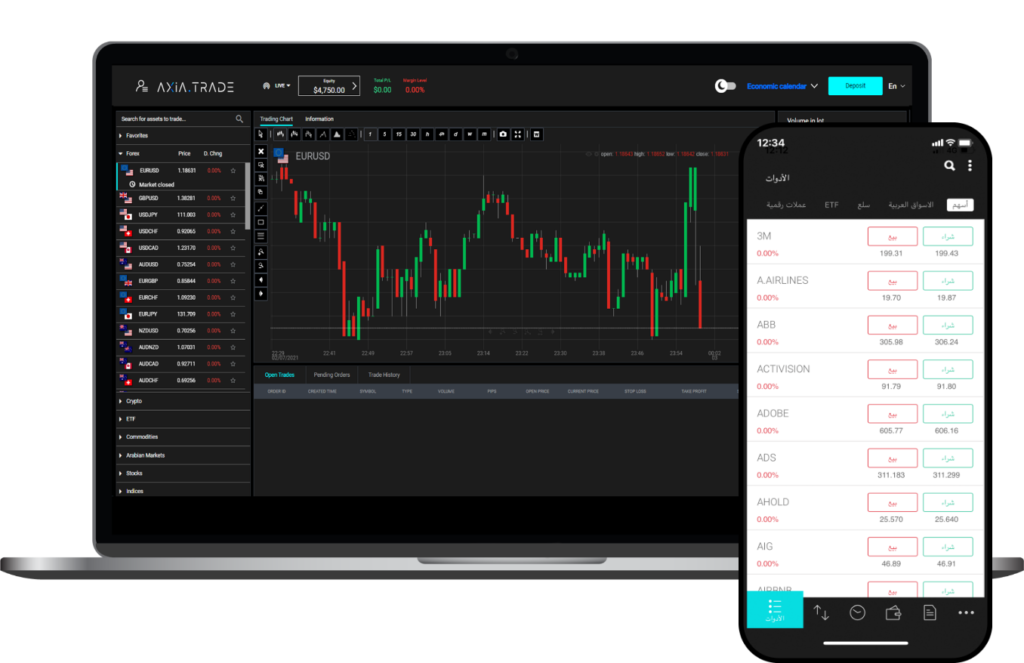Favorite AUDUSD using its star
1024x663 pixels.
233,265
